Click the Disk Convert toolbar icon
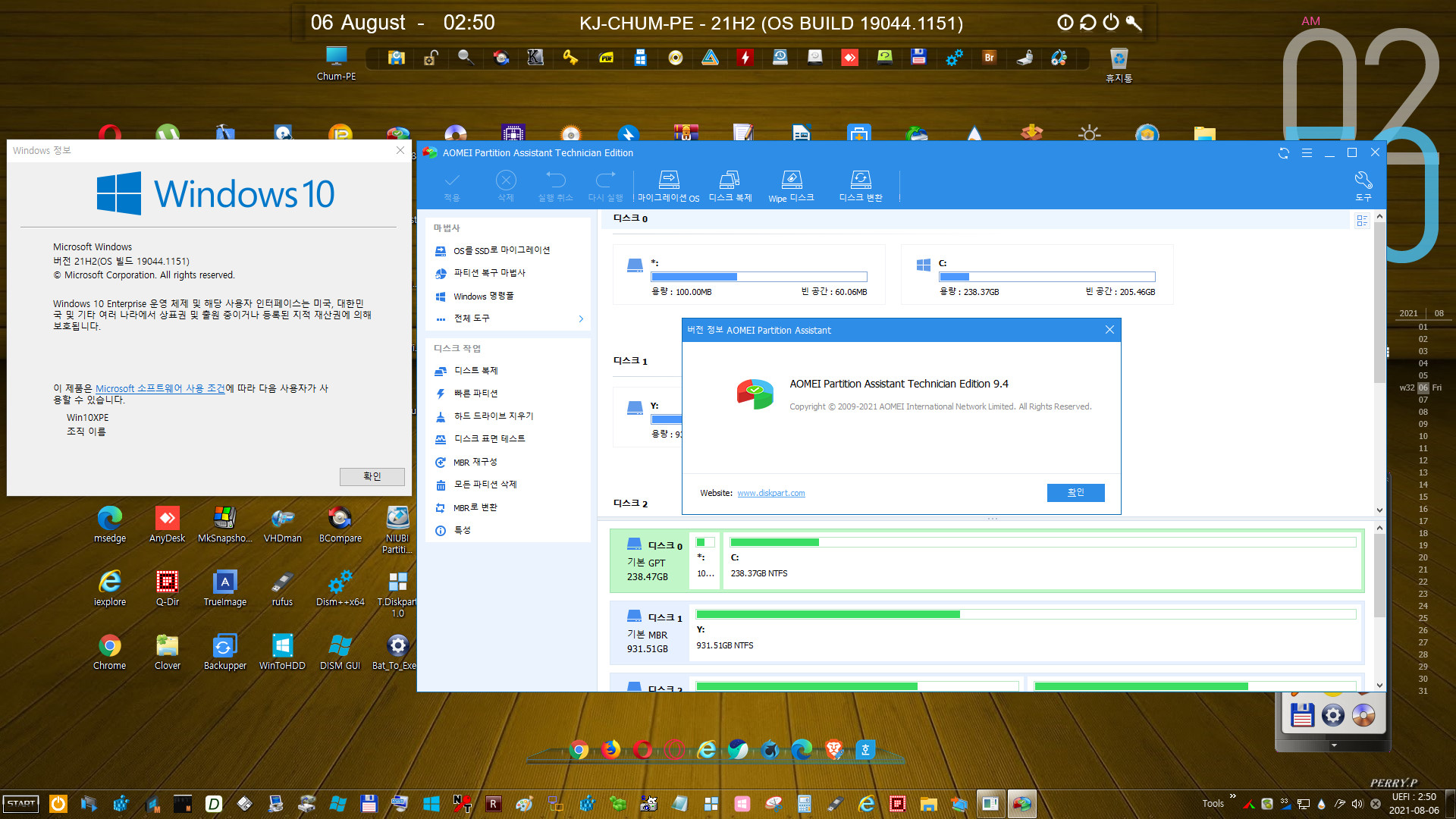The height and width of the screenshot is (819, 1456). click(x=861, y=186)
